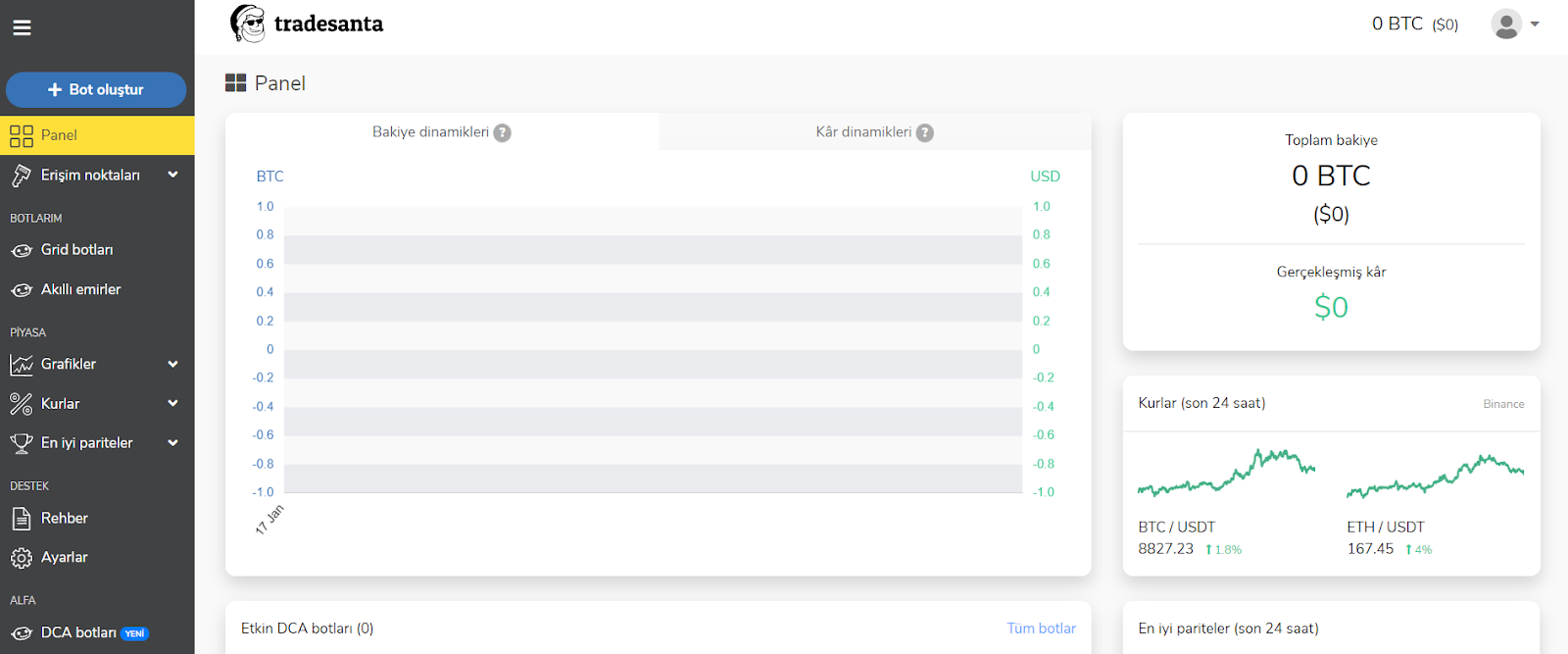The image size is (1568, 654).
Task: Click the 167.45 price value
Action: (x=1370, y=549)
